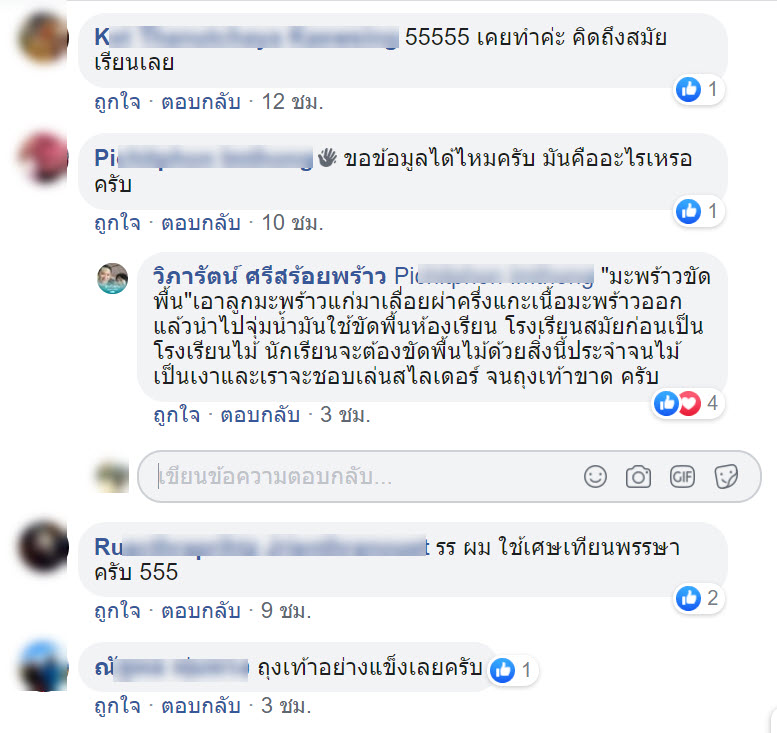View reactions on มะพร้าวขัดพื้น reply
Image resolution: width=777 pixels, height=733 pixels.
(x=687, y=403)
